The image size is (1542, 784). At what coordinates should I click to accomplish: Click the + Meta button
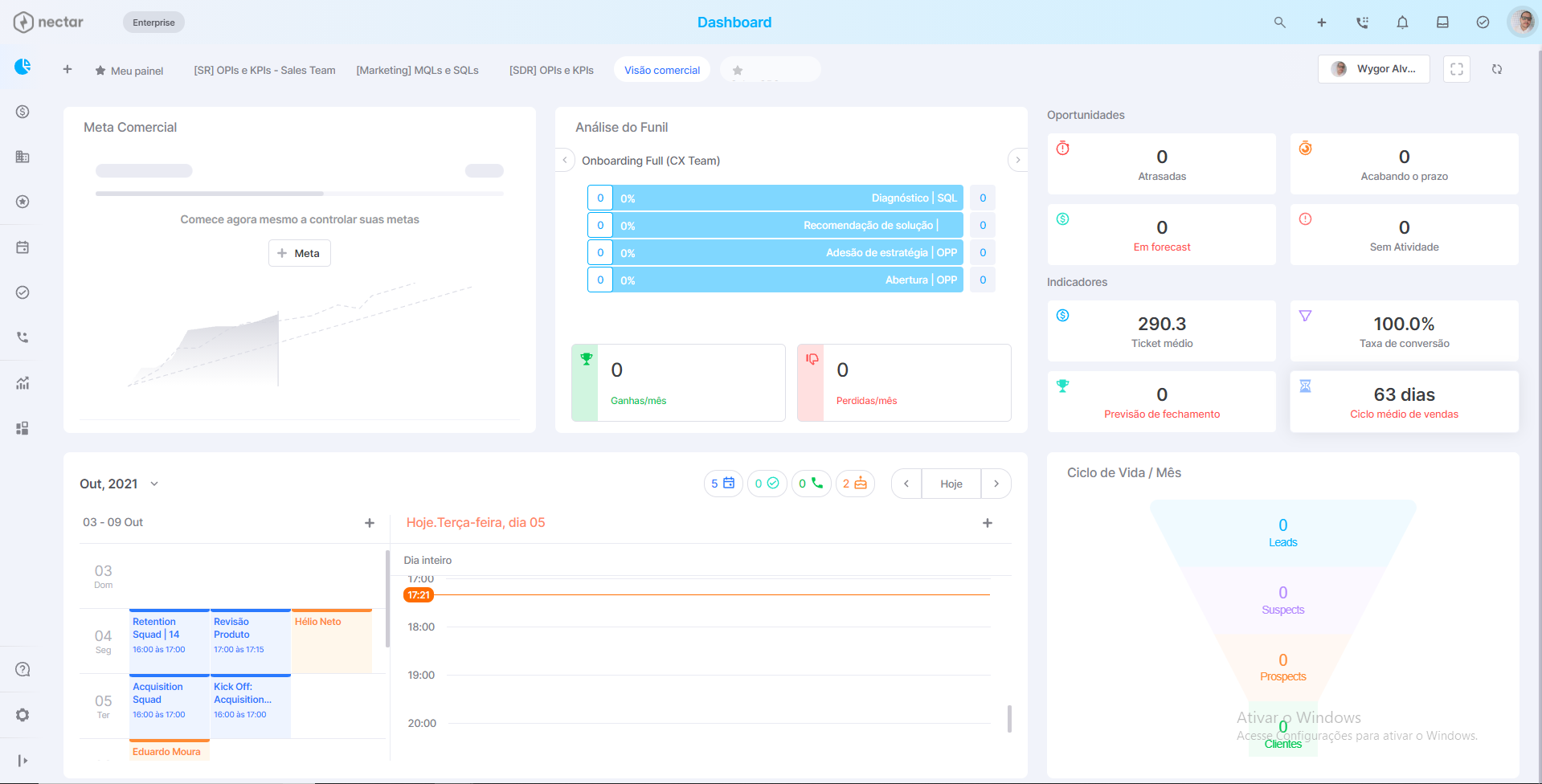pyautogui.click(x=300, y=253)
